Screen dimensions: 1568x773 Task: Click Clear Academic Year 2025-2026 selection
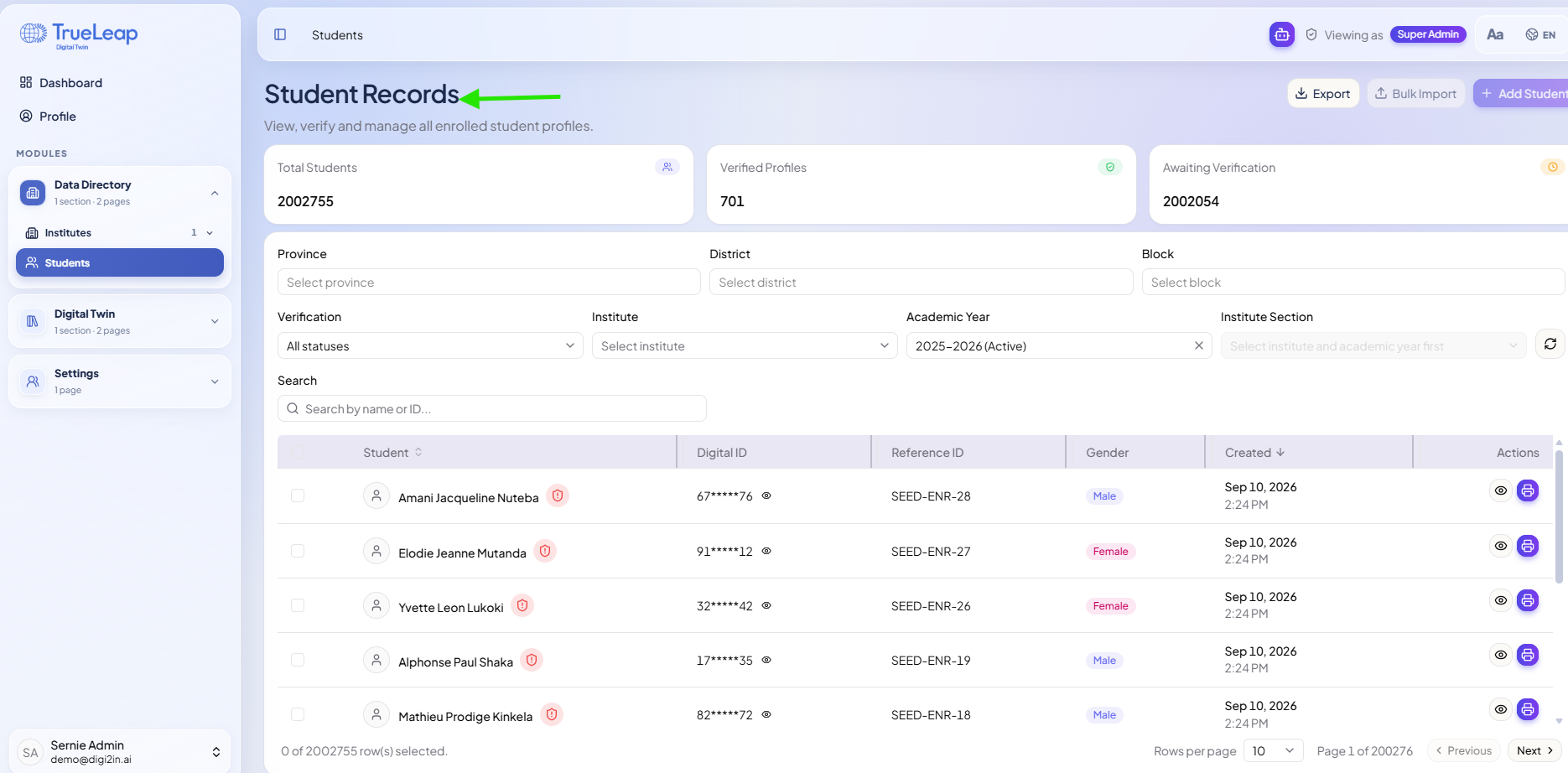tap(1199, 345)
